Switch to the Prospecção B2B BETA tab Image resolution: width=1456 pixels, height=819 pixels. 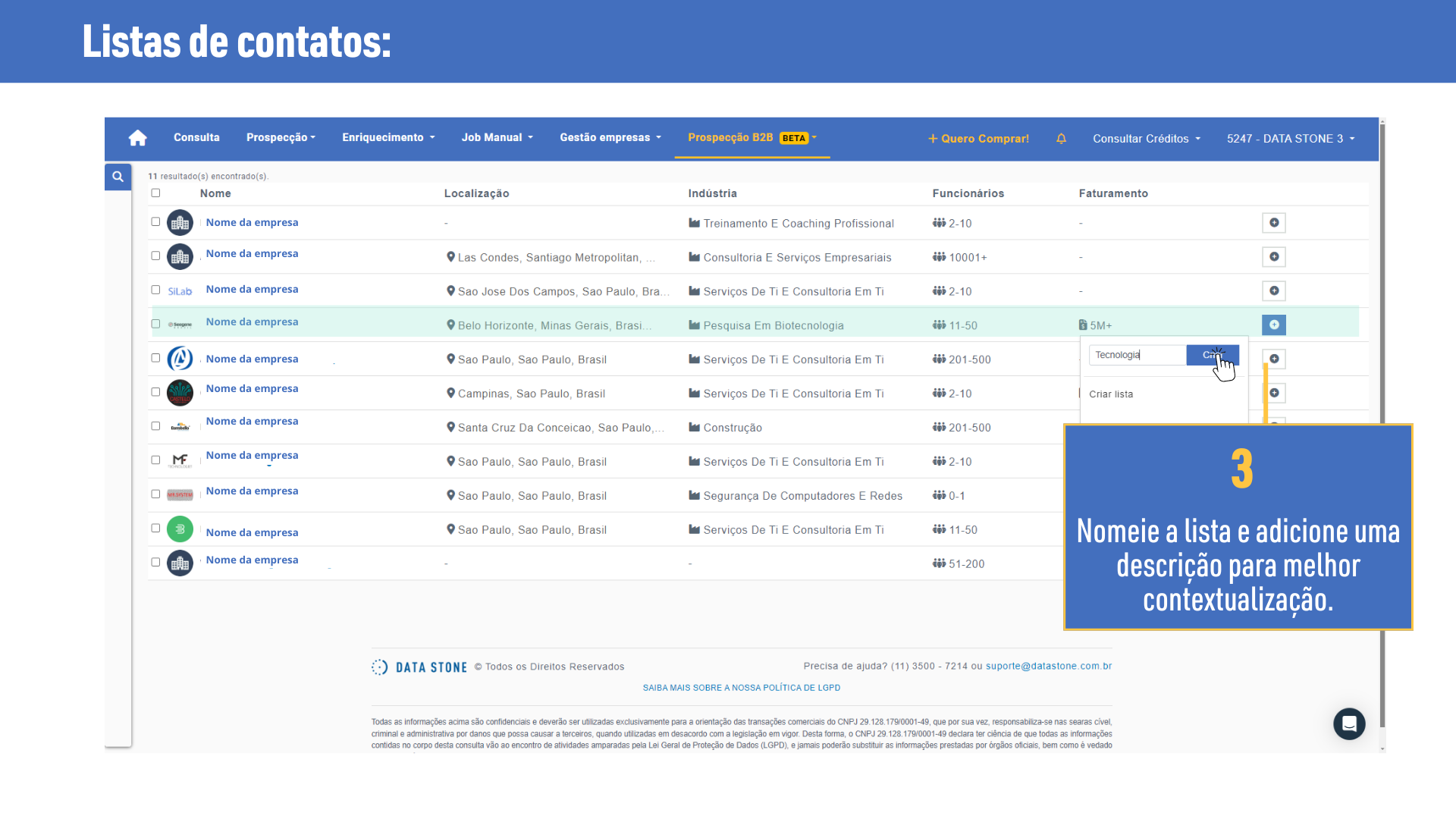(x=752, y=137)
